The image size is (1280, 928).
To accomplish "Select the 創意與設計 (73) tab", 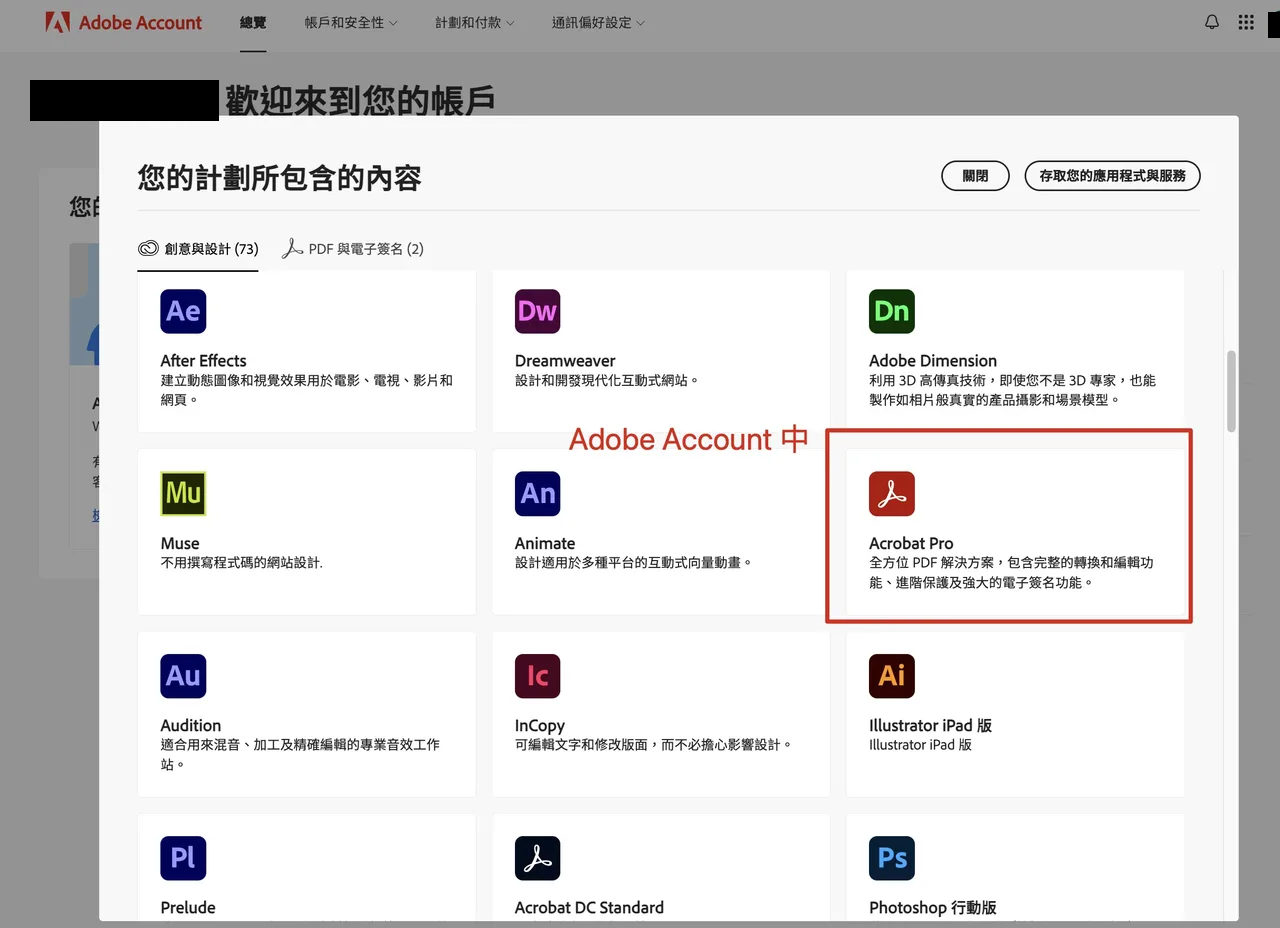I will (198, 249).
